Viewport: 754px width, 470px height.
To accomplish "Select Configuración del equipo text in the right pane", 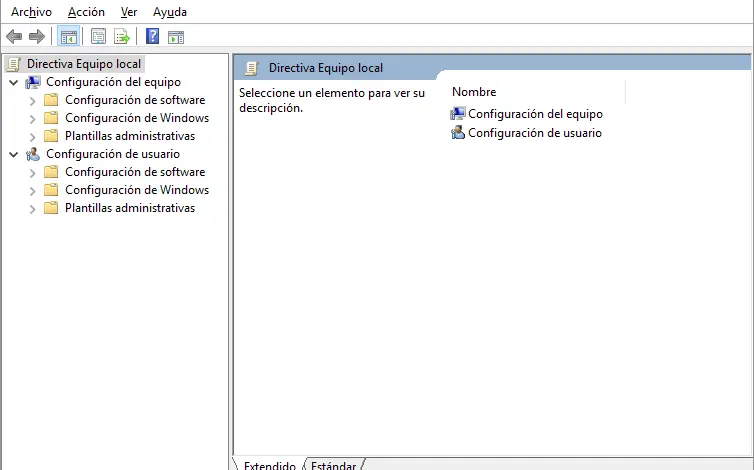I will point(535,114).
